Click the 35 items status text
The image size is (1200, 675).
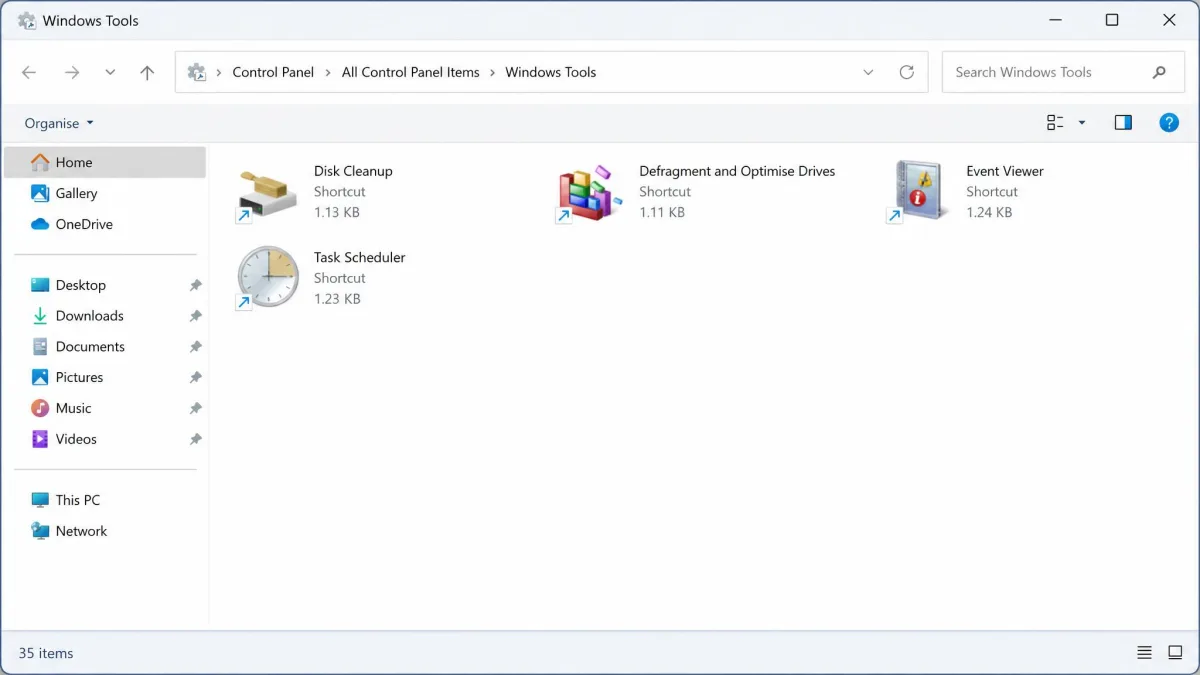click(x=46, y=653)
